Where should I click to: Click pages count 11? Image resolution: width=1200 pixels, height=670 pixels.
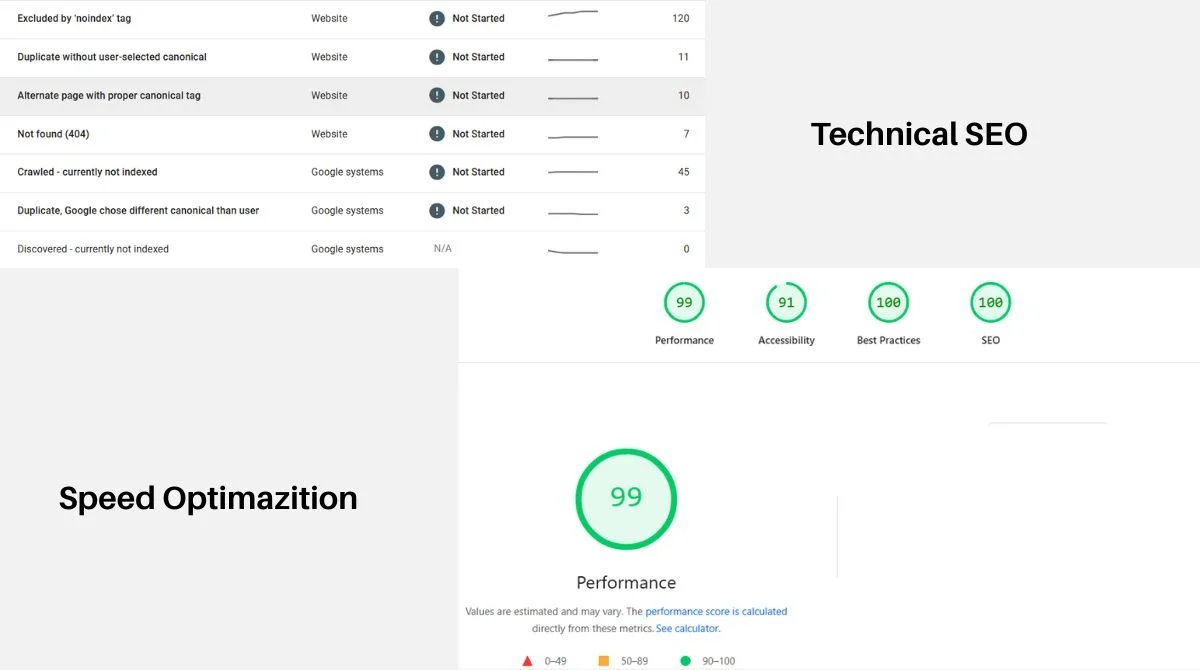tap(684, 57)
